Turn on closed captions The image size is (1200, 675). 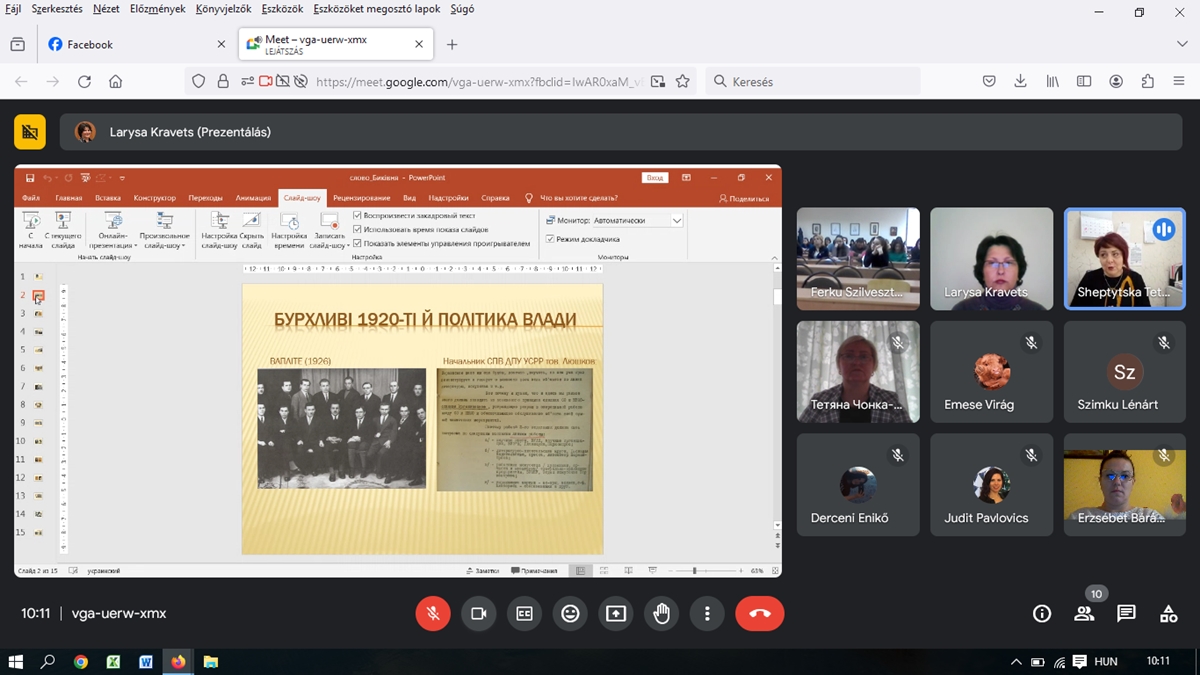coord(524,614)
